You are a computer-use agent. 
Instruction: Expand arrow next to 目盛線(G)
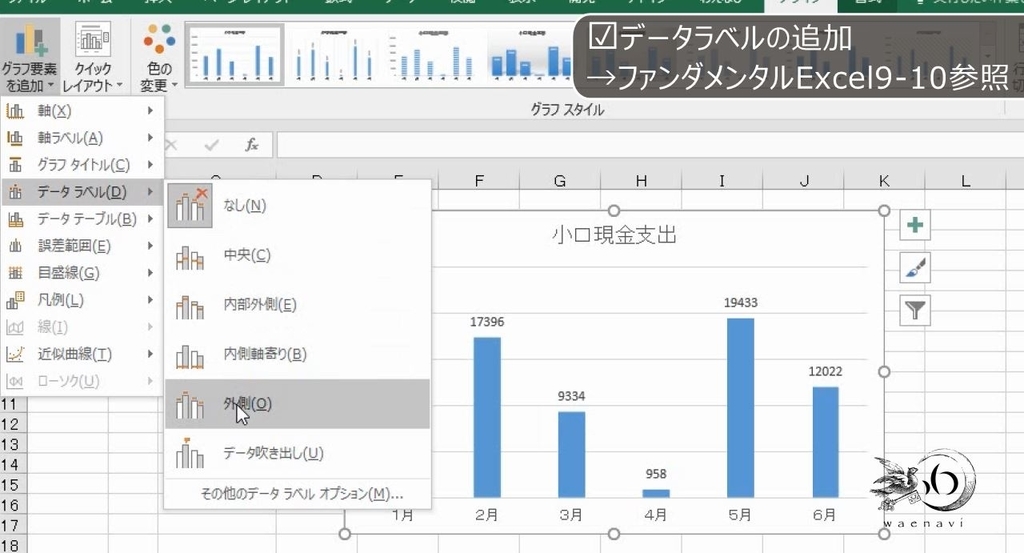tap(150, 273)
